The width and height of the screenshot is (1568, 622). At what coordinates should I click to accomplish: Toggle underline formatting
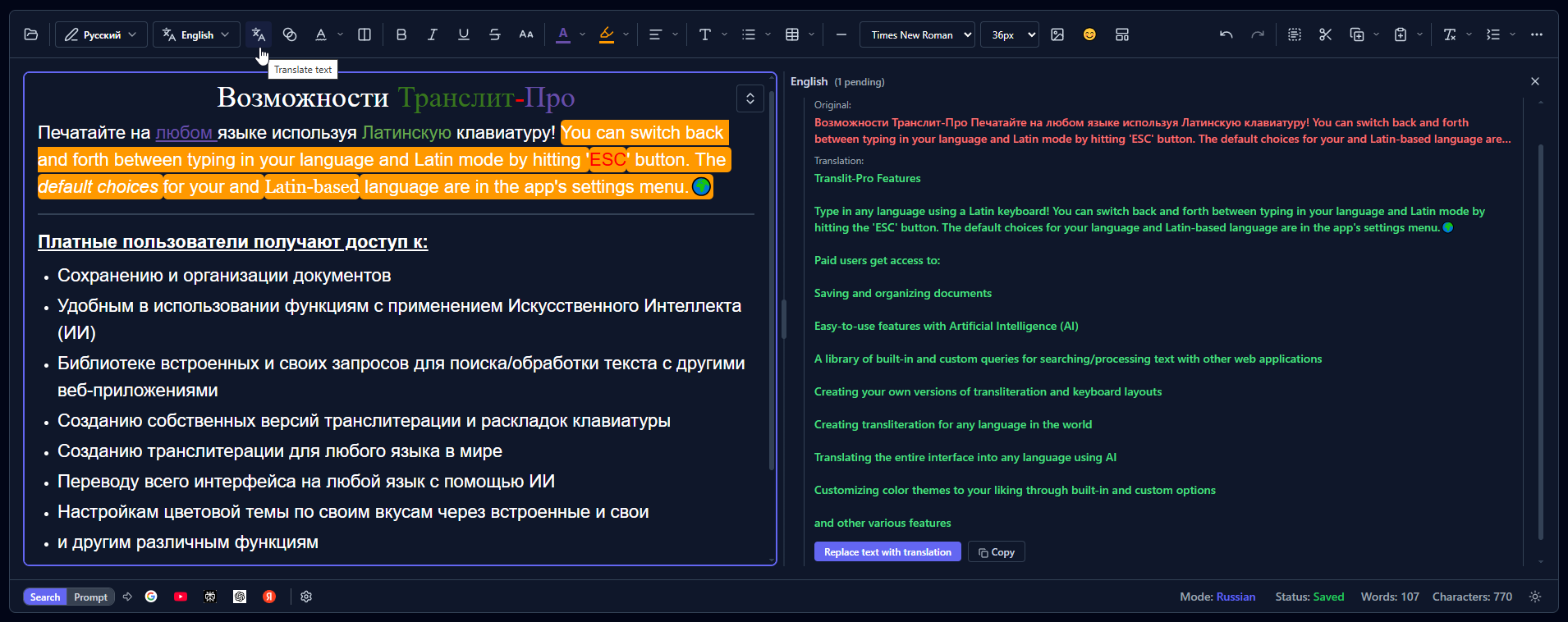coord(464,34)
